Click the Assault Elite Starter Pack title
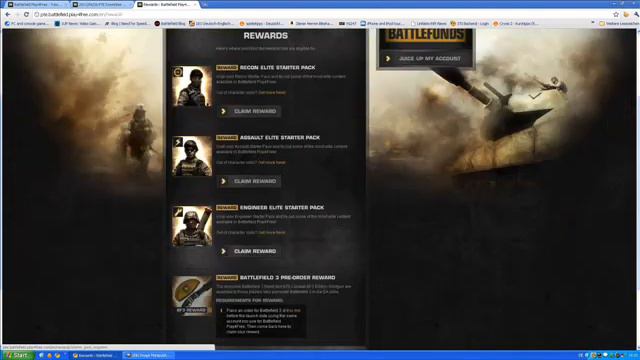 280,138
